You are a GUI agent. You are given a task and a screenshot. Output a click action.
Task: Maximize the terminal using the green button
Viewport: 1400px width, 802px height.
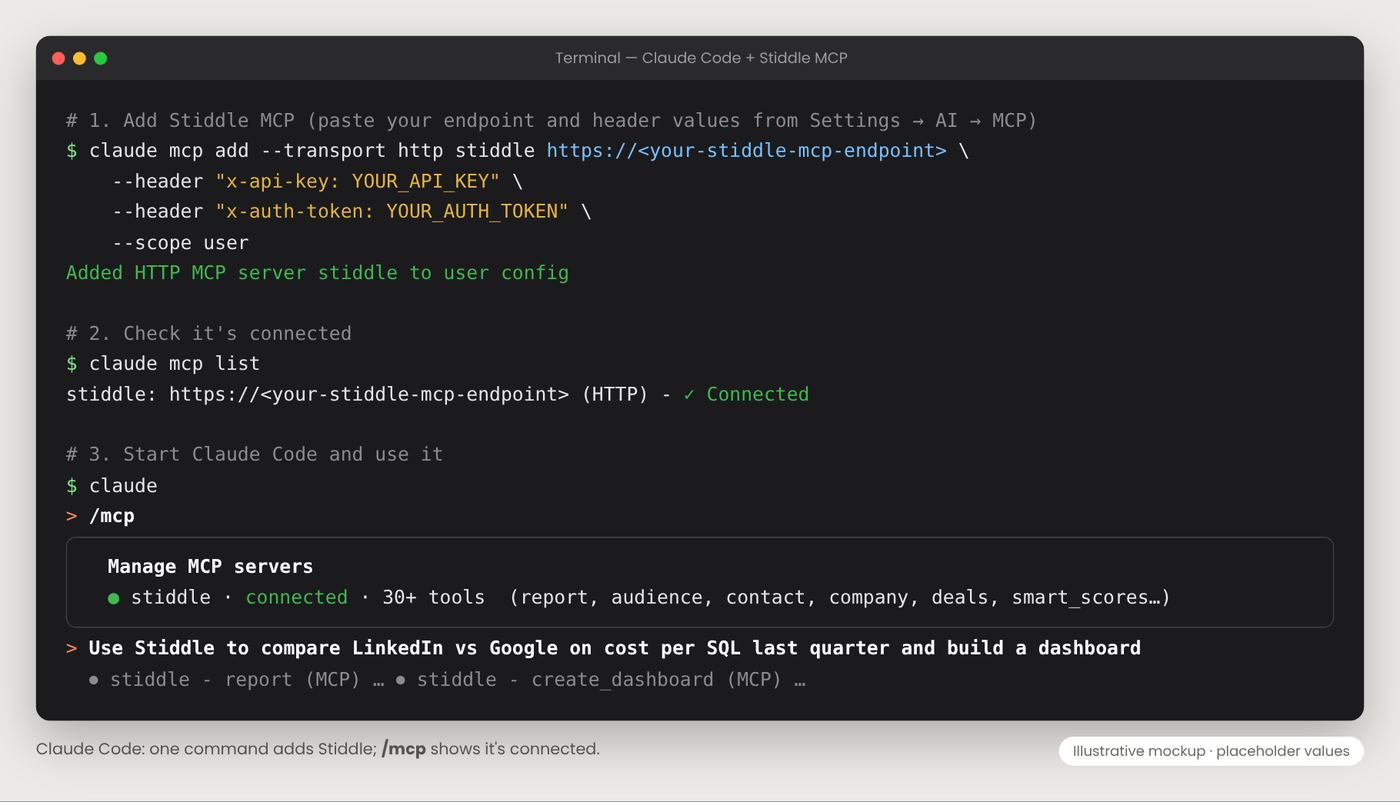point(100,58)
